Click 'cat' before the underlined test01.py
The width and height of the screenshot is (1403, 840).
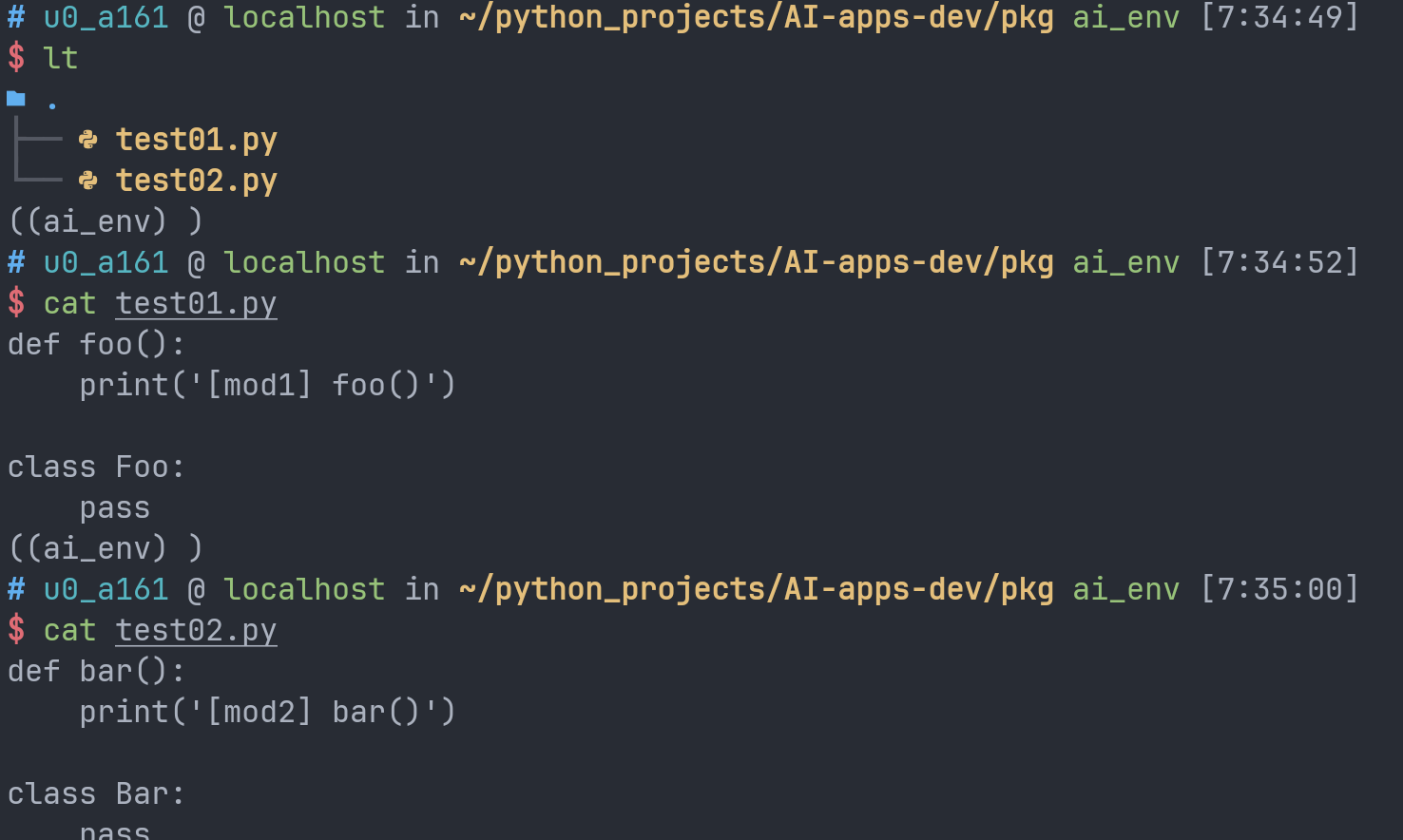69,304
